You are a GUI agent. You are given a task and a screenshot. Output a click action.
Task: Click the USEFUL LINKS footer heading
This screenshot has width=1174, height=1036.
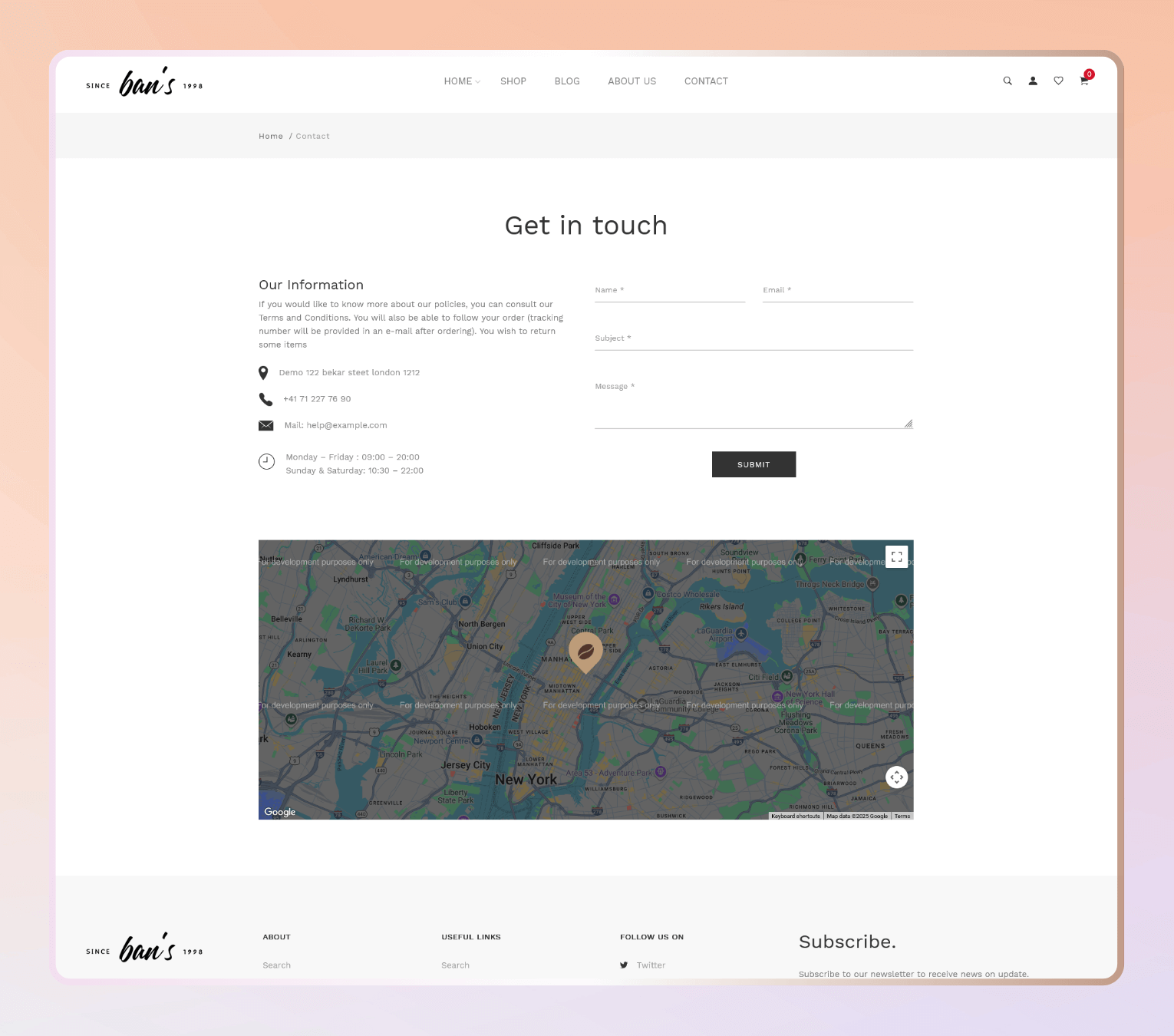click(471, 937)
